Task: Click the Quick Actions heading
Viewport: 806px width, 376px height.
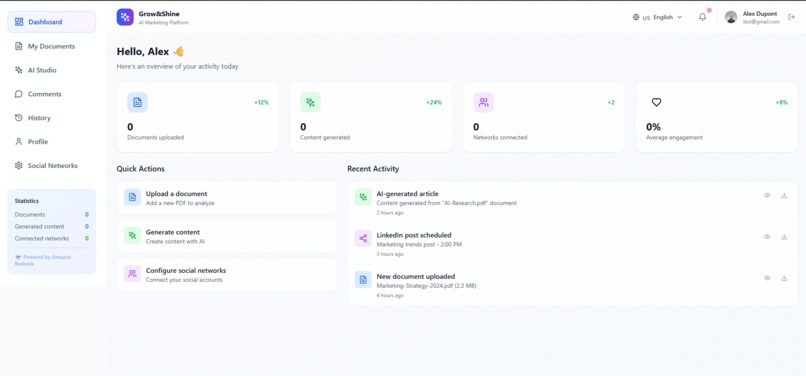Action: click(x=141, y=169)
